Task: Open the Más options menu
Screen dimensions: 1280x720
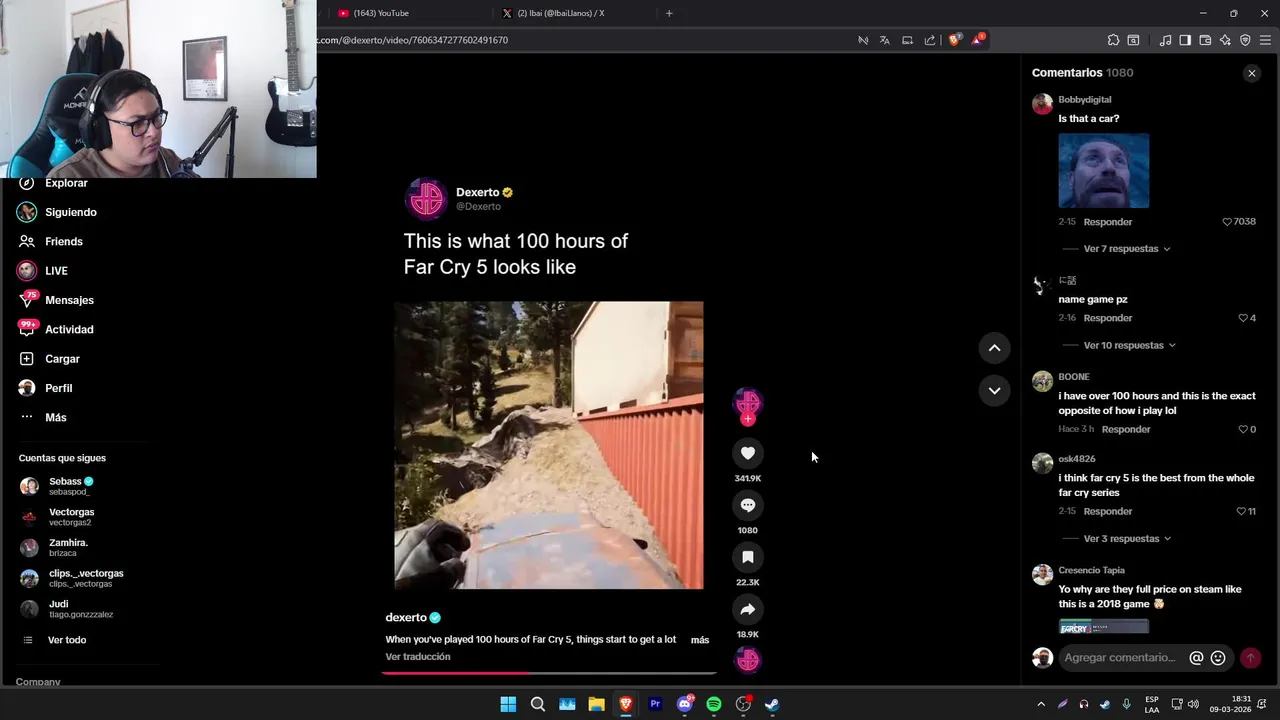Action: click(x=43, y=417)
